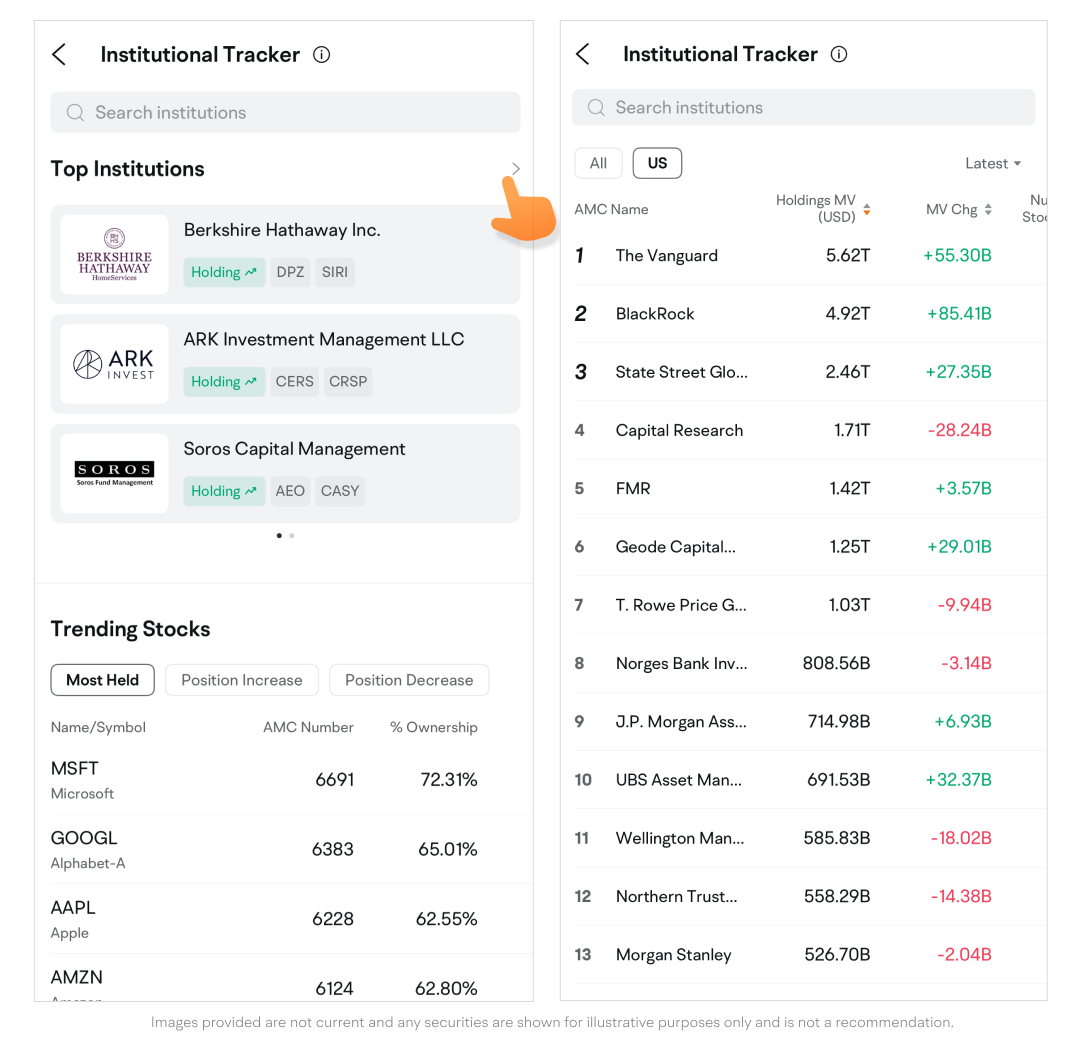Open Northern Trust... row
The image size is (1080, 1052).
[x=811, y=896]
